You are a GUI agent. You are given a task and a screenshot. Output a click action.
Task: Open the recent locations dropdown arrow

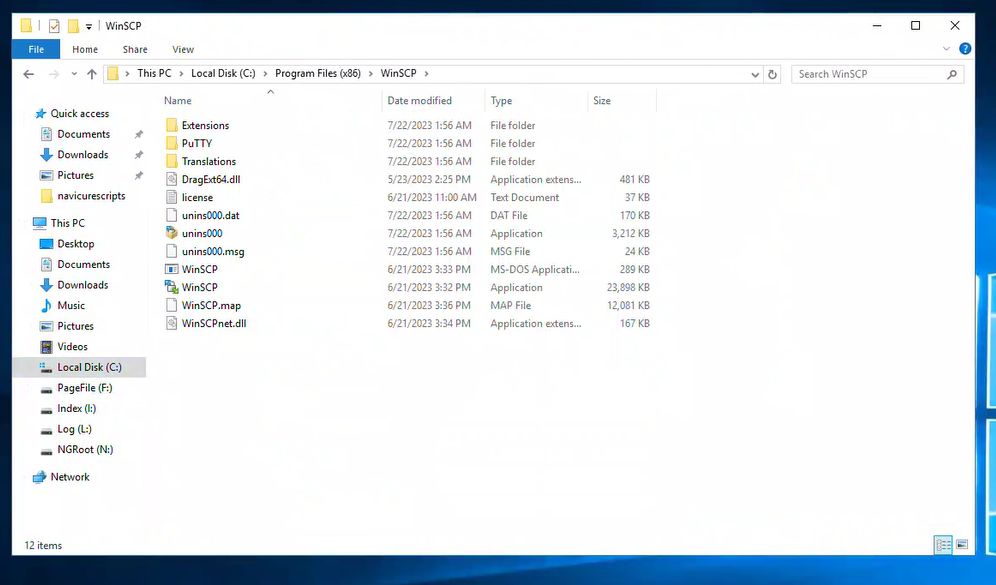pos(73,74)
